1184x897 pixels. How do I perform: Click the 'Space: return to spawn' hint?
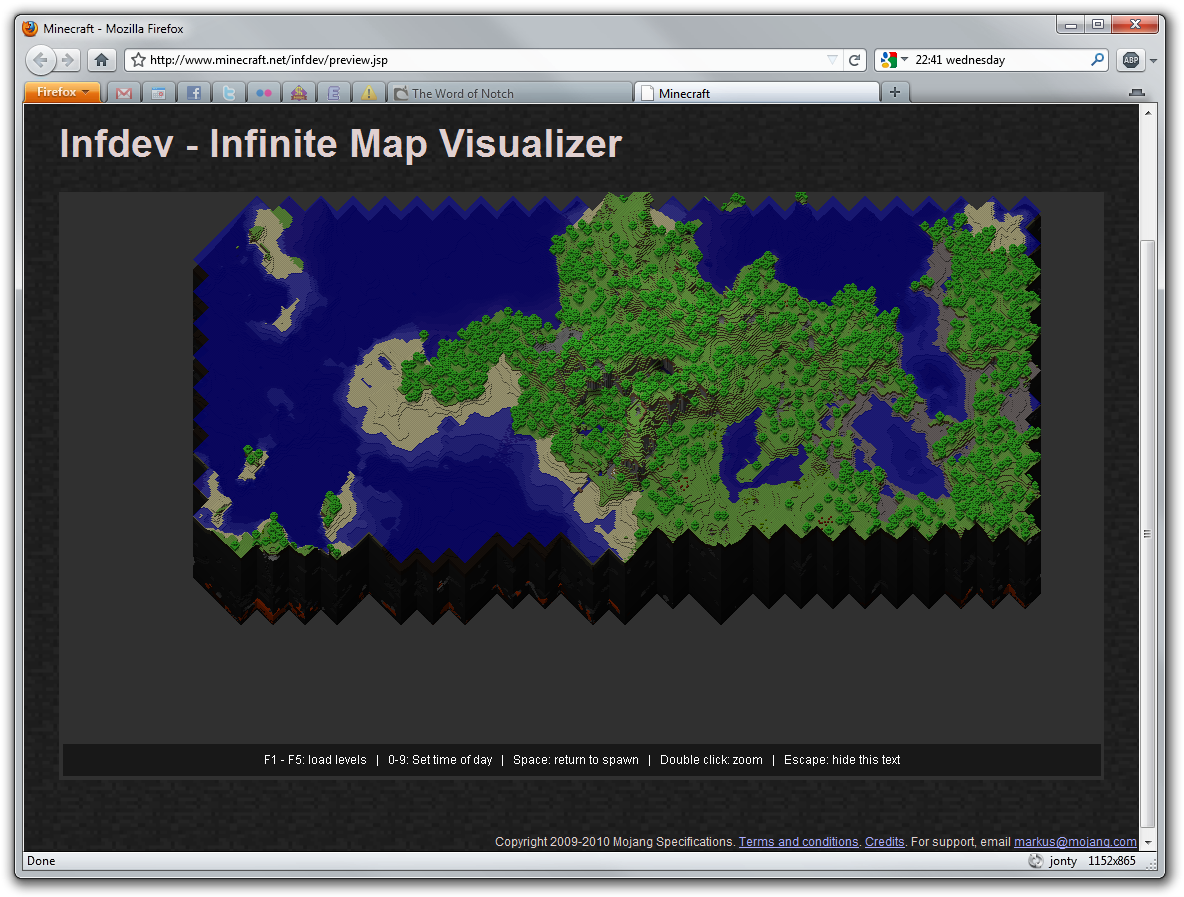575,760
